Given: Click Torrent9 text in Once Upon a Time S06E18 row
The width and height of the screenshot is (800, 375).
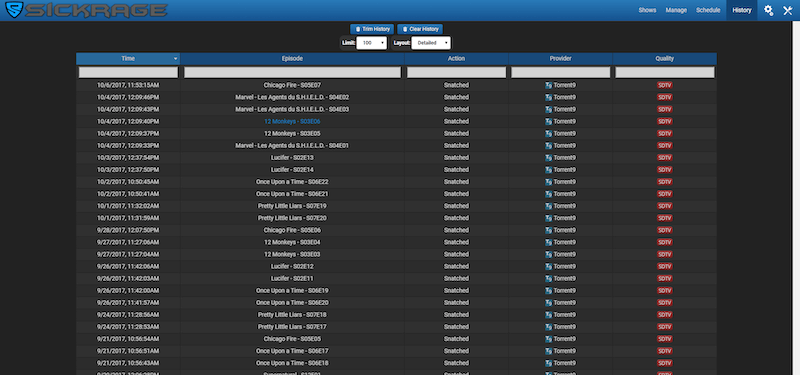Looking at the screenshot, I should [x=565, y=363].
